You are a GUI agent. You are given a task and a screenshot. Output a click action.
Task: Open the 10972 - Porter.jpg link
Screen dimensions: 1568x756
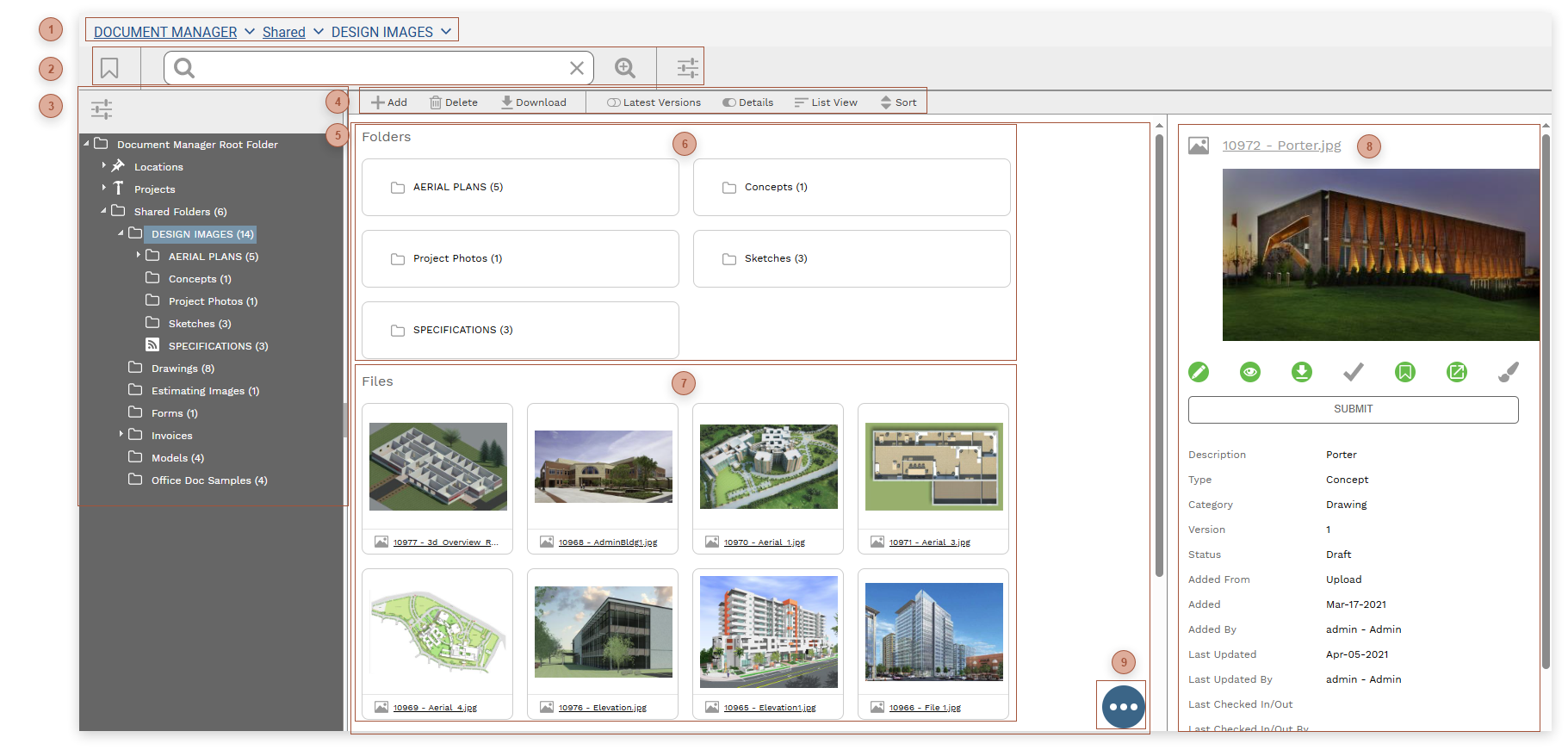[x=1281, y=146]
